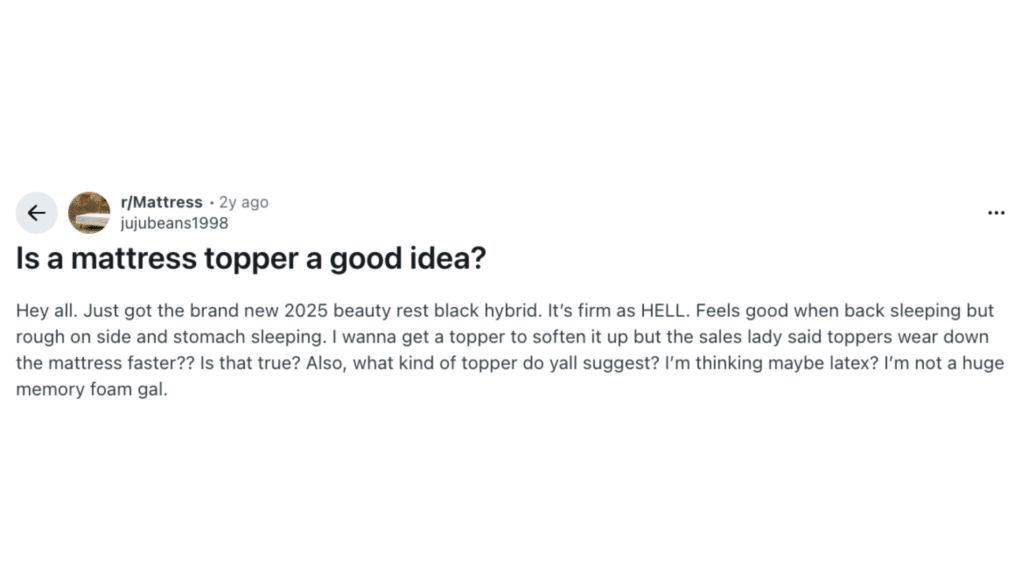Select the post body text
This screenshot has height=576, width=1024.
coord(500,350)
